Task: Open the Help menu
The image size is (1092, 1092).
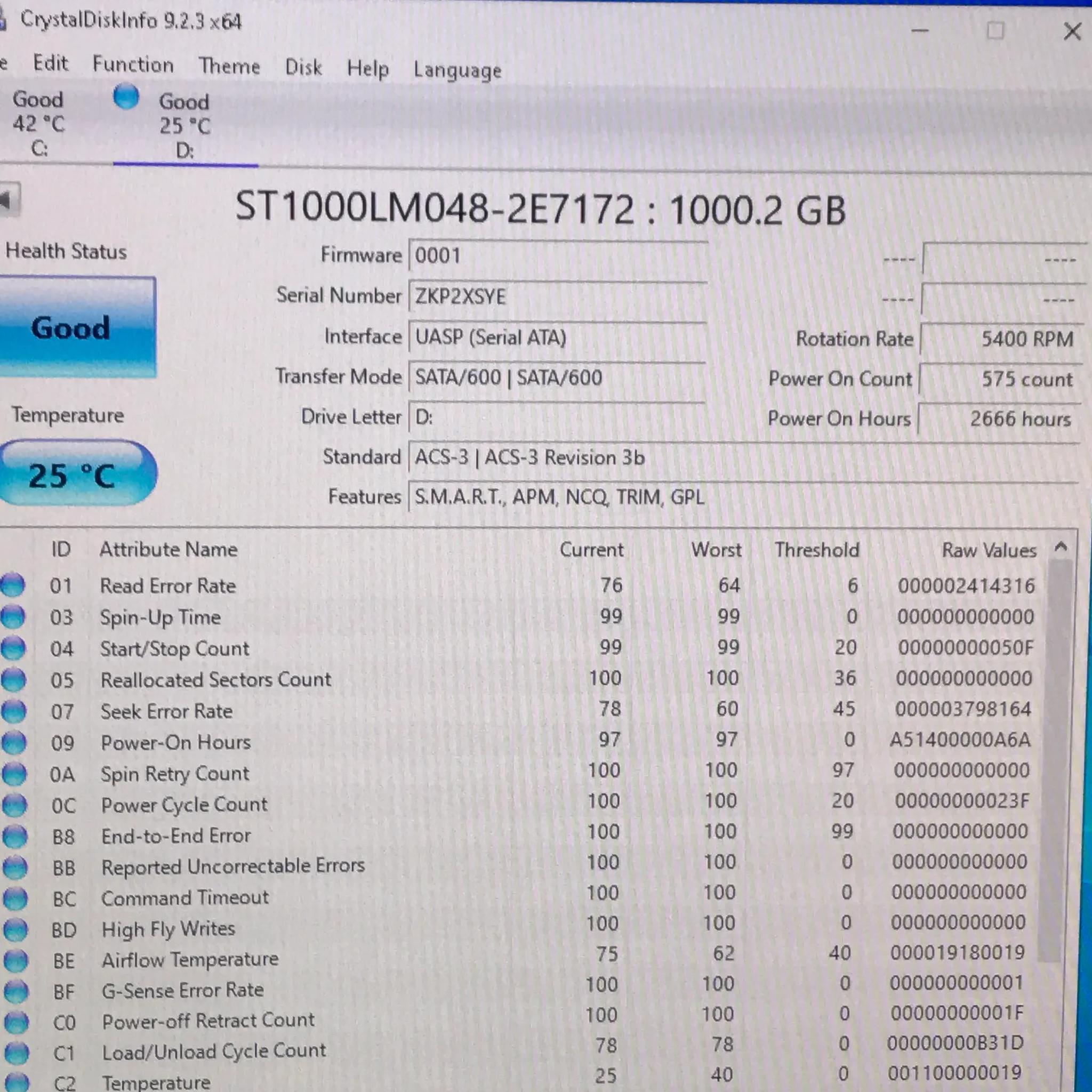Action: coord(368,69)
